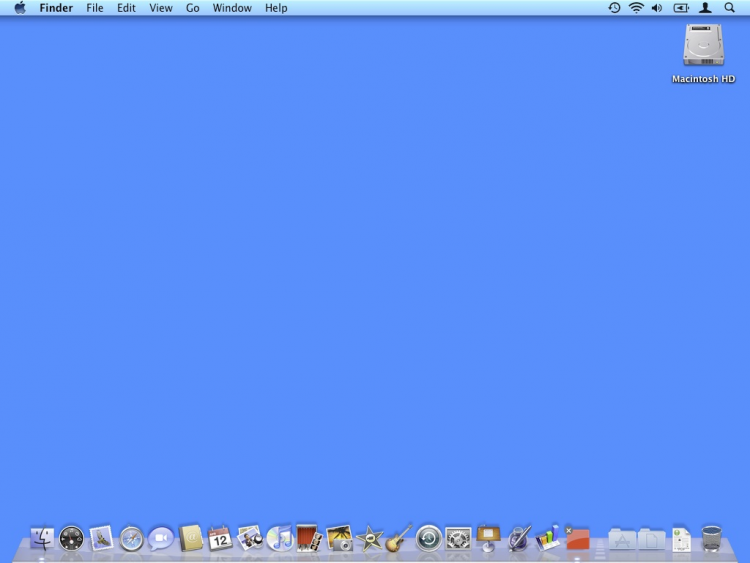
Task: Launch Keynote podium icon
Action: click(x=488, y=538)
